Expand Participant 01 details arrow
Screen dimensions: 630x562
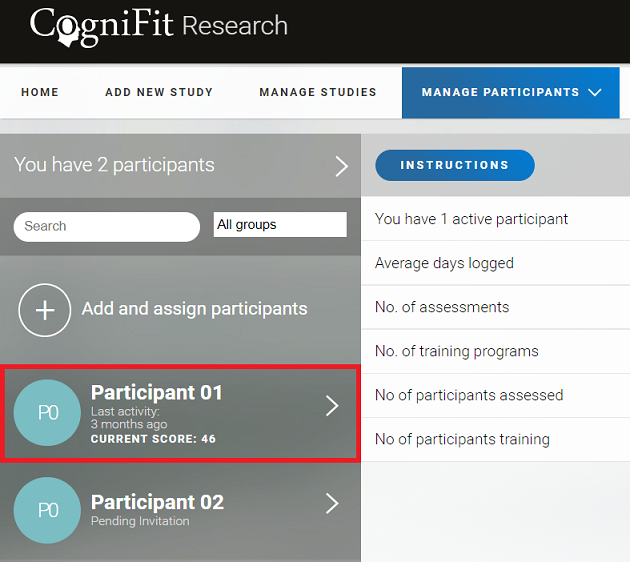(333, 405)
